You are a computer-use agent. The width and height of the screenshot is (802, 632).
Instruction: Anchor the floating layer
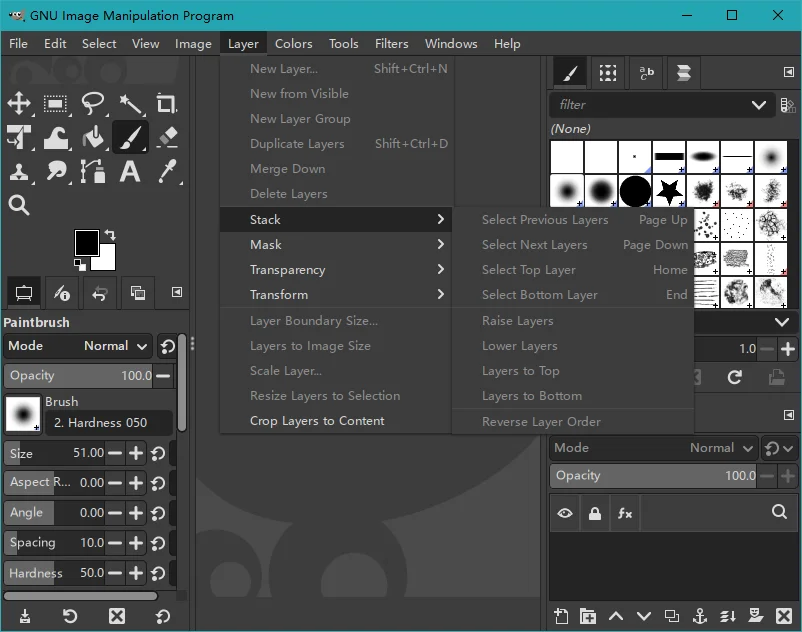pos(700,616)
